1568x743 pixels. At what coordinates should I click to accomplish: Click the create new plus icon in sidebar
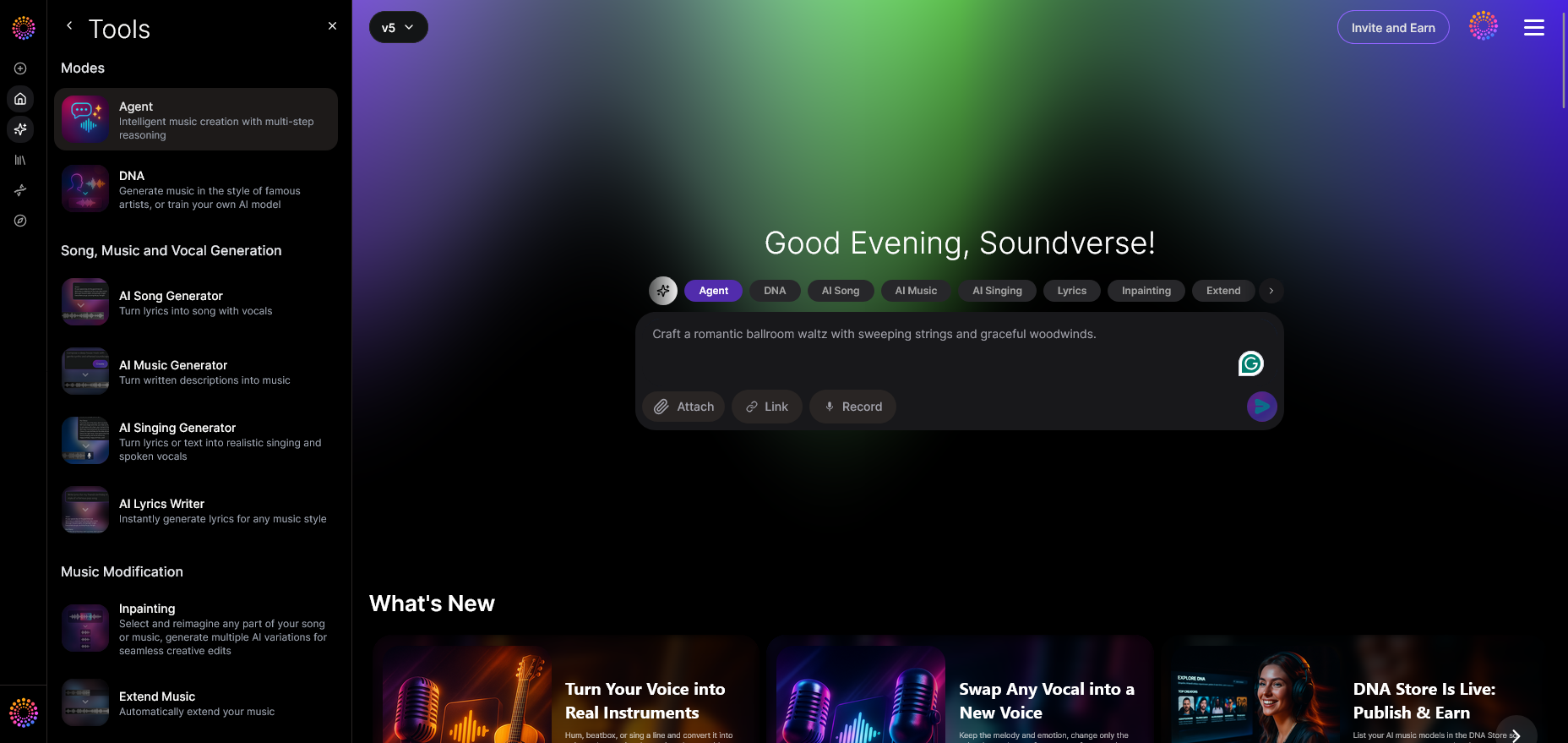pyautogui.click(x=20, y=68)
